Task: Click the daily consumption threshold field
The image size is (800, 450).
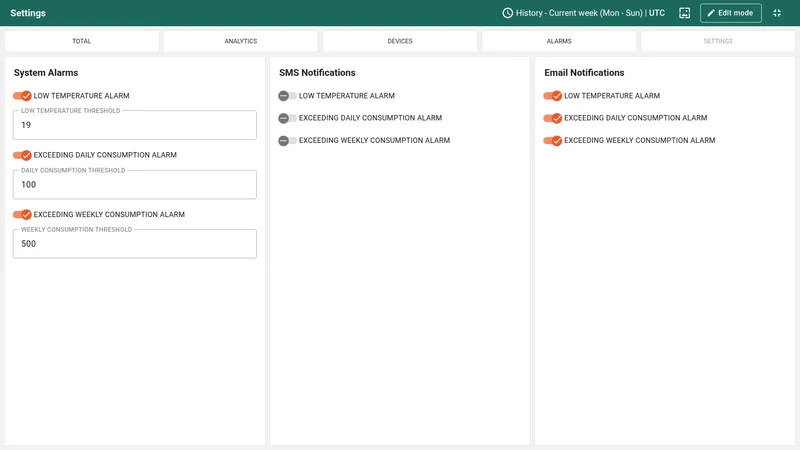Action: tap(135, 185)
